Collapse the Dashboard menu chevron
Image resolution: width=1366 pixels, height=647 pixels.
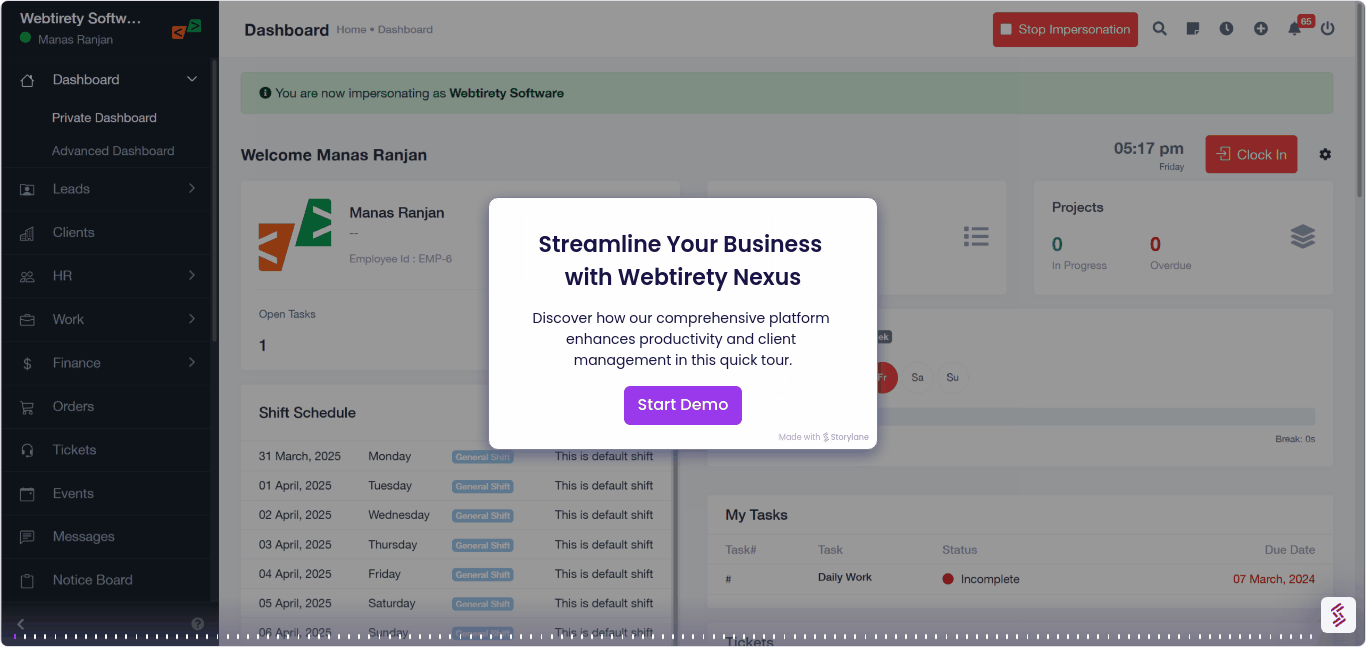[x=192, y=79]
